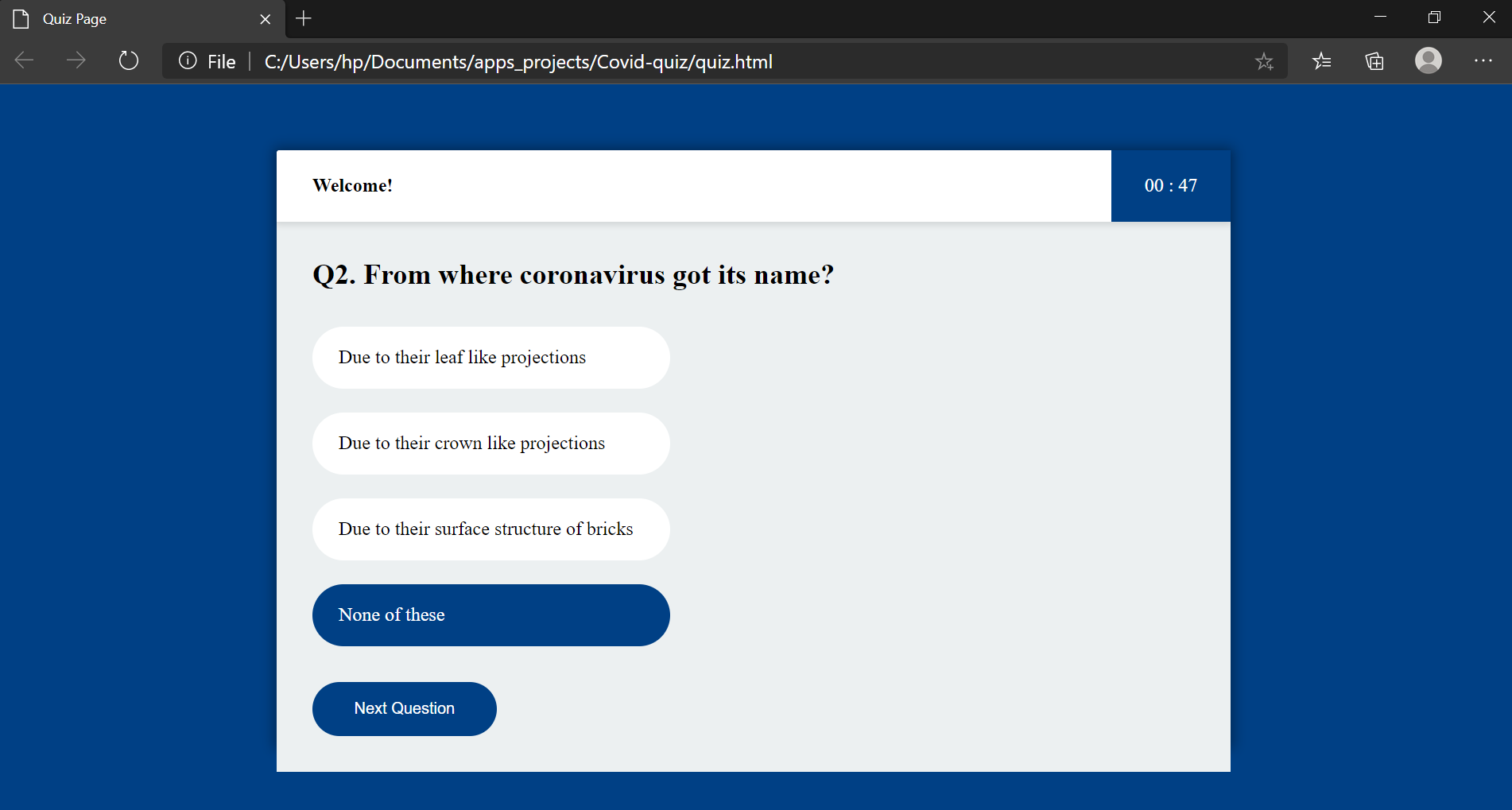Click the page info icon in address bar

pos(187,60)
